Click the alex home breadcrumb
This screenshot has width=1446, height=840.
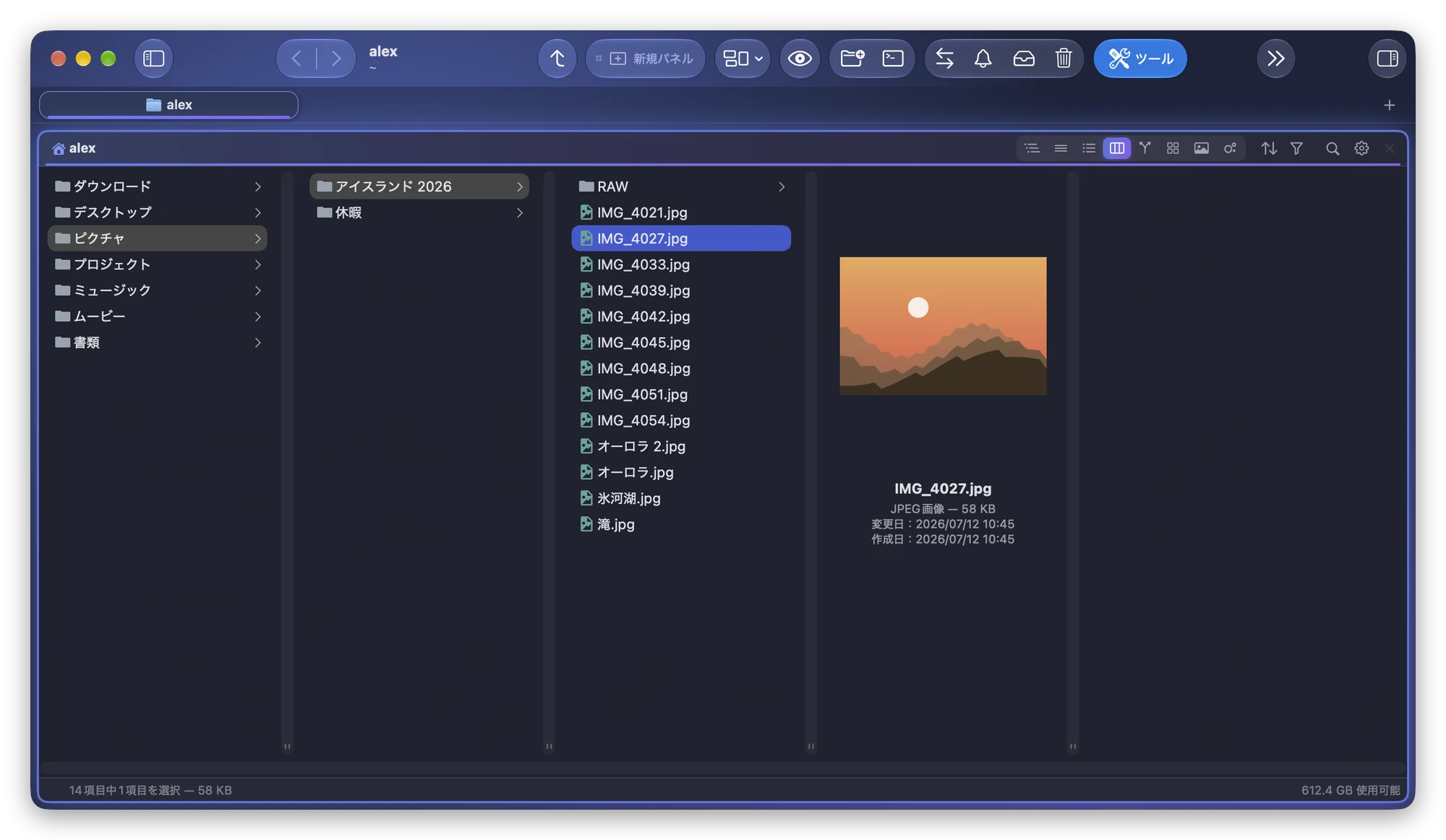pos(74,148)
